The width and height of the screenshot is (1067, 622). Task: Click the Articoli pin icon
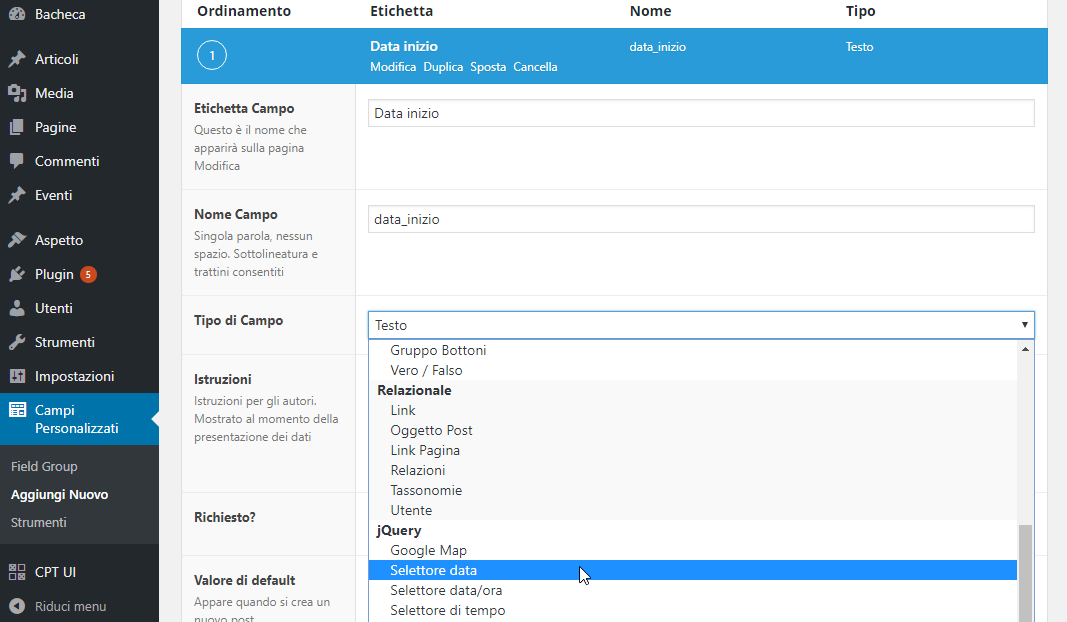tap(17, 59)
